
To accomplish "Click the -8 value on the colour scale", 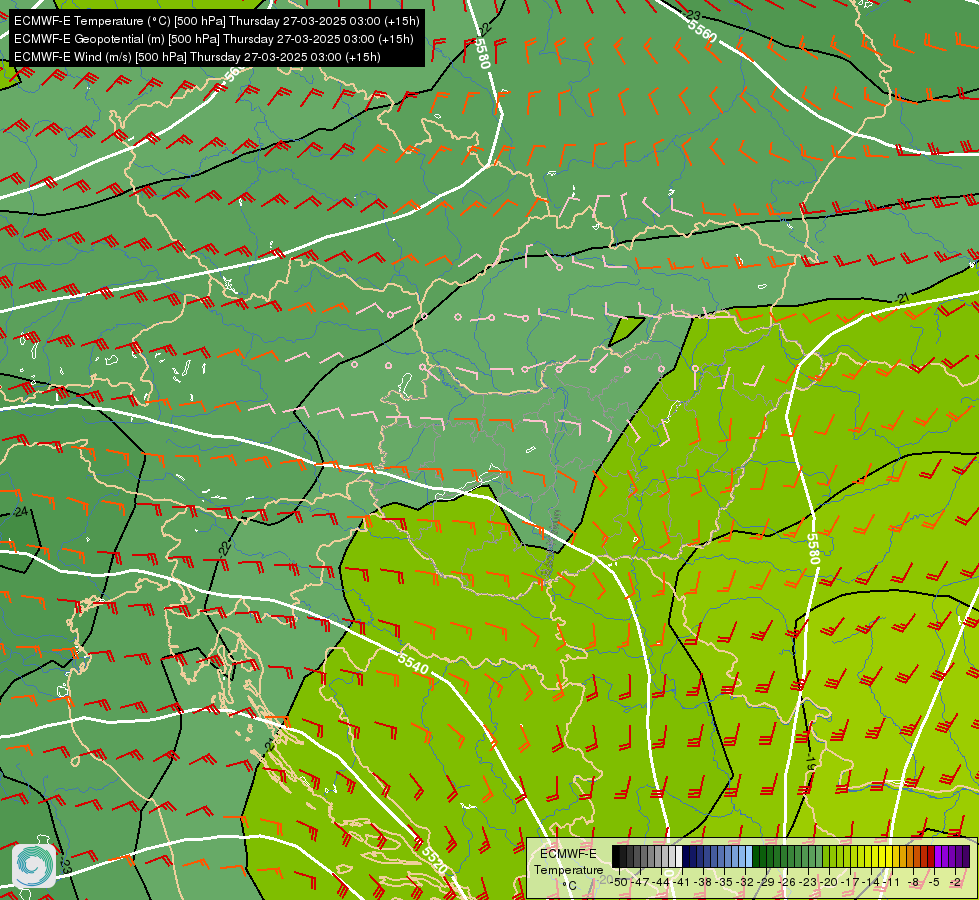I will [x=913, y=882].
